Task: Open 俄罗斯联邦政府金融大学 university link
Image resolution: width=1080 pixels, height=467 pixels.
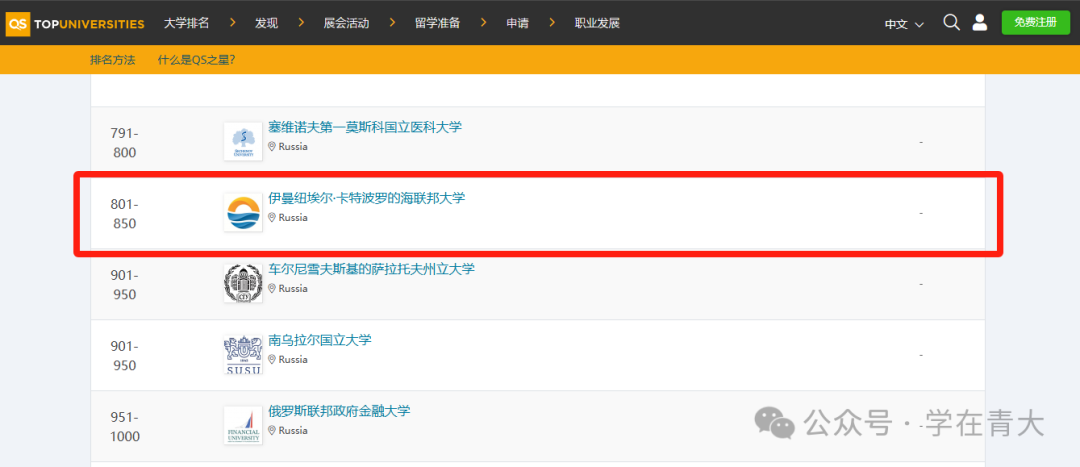Action: click(x=339, y=411)
